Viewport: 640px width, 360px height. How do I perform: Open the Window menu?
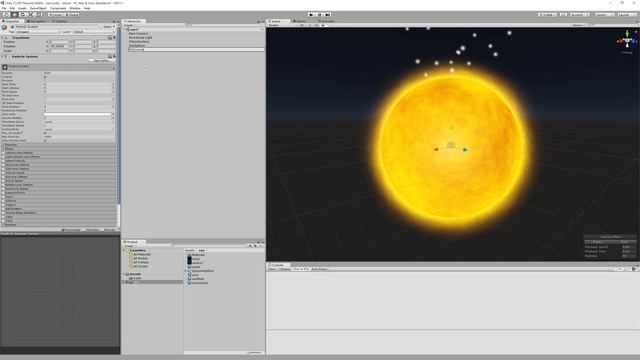75,8
